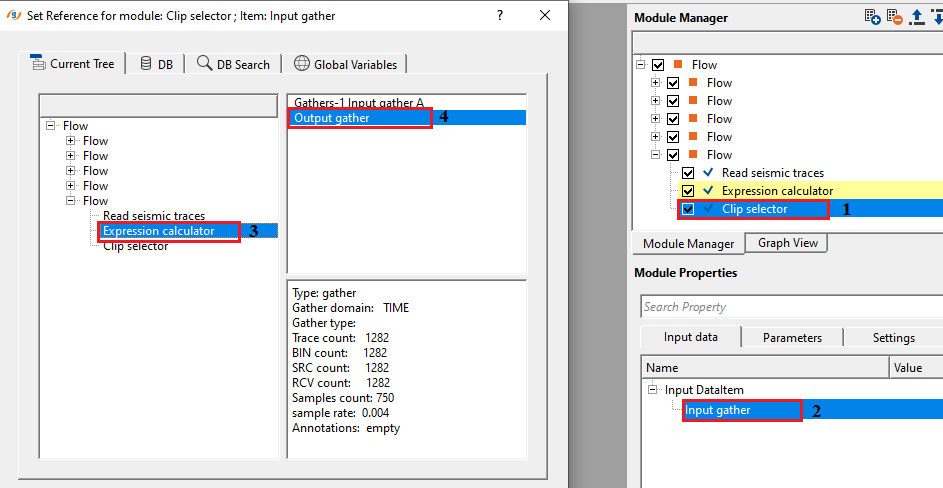
Task: Switch to the Graph View tab
Action: [787, 243]
